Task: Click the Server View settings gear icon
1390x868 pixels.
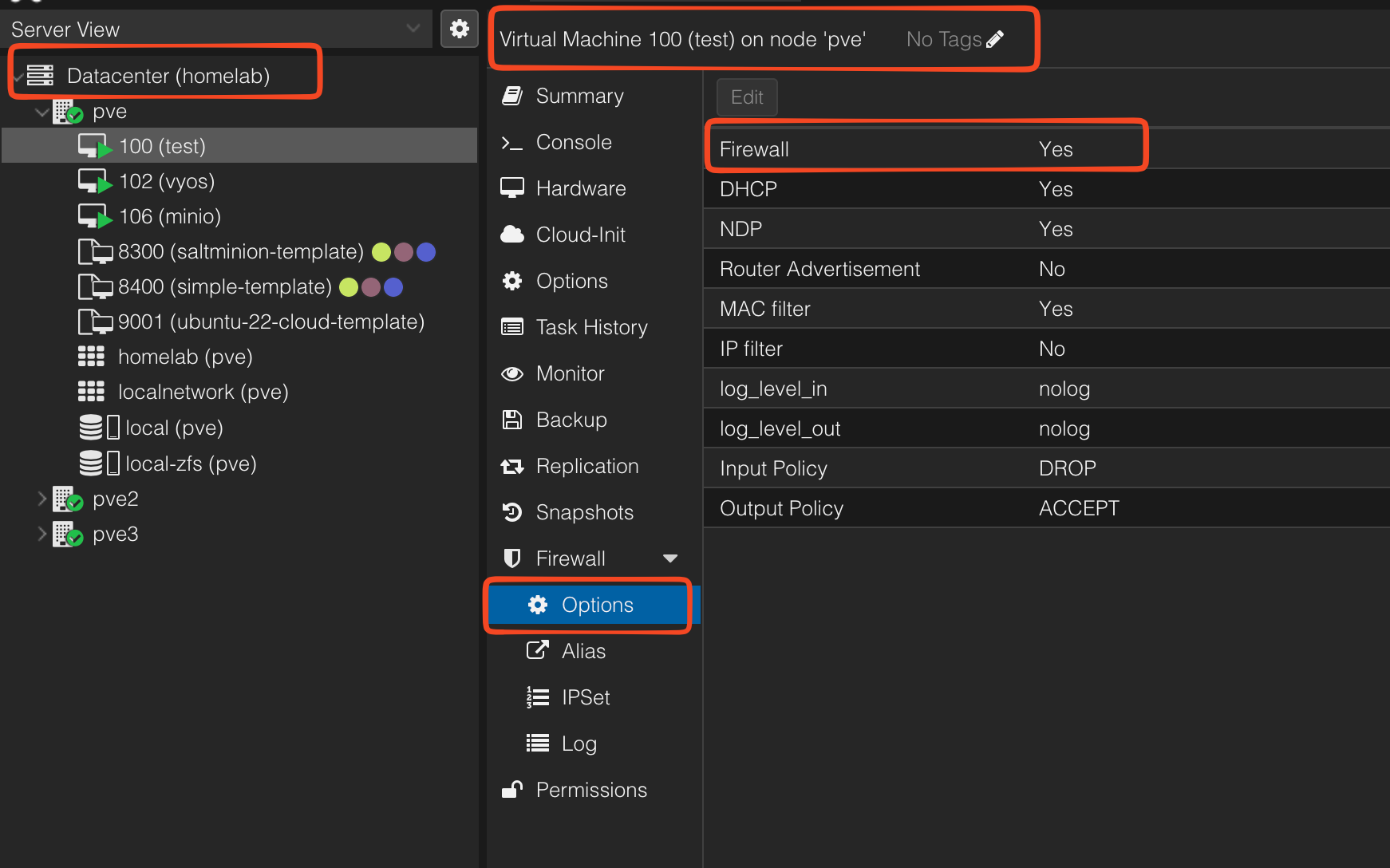Action: tap(459, 30)
